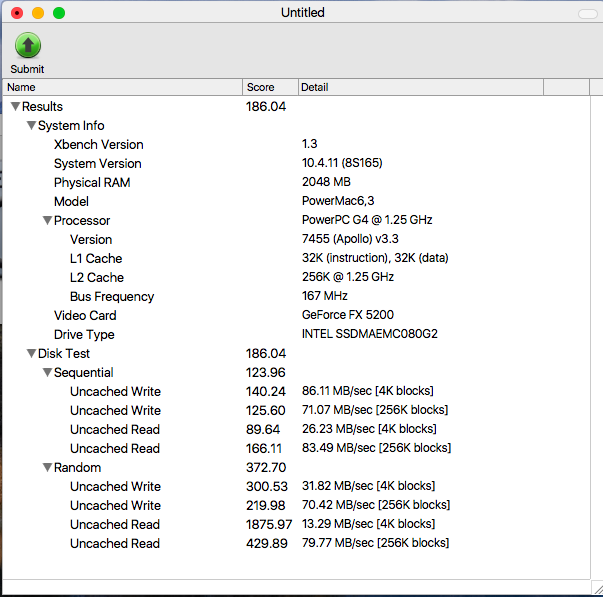Viewport: 603px width, 597px height.
Task: Select Random Uncached Read scoring 1875.97
Action: point(296,524)
